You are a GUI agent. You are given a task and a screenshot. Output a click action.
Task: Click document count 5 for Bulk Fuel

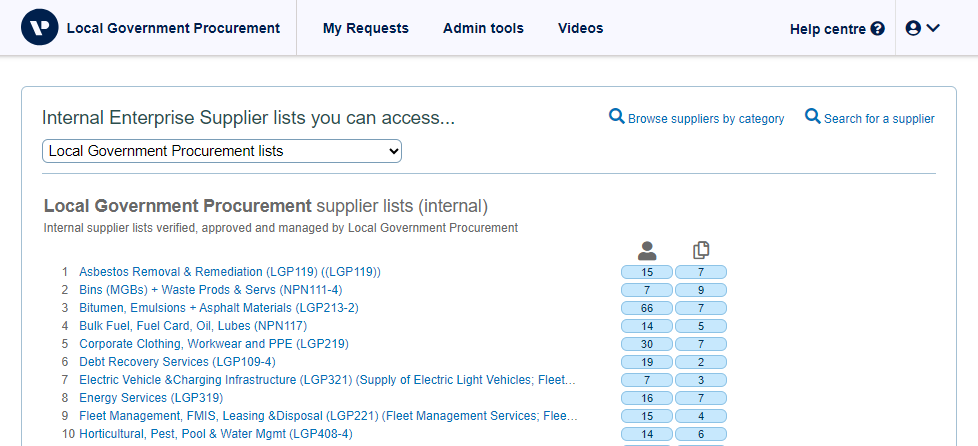[x=701, y=326]
